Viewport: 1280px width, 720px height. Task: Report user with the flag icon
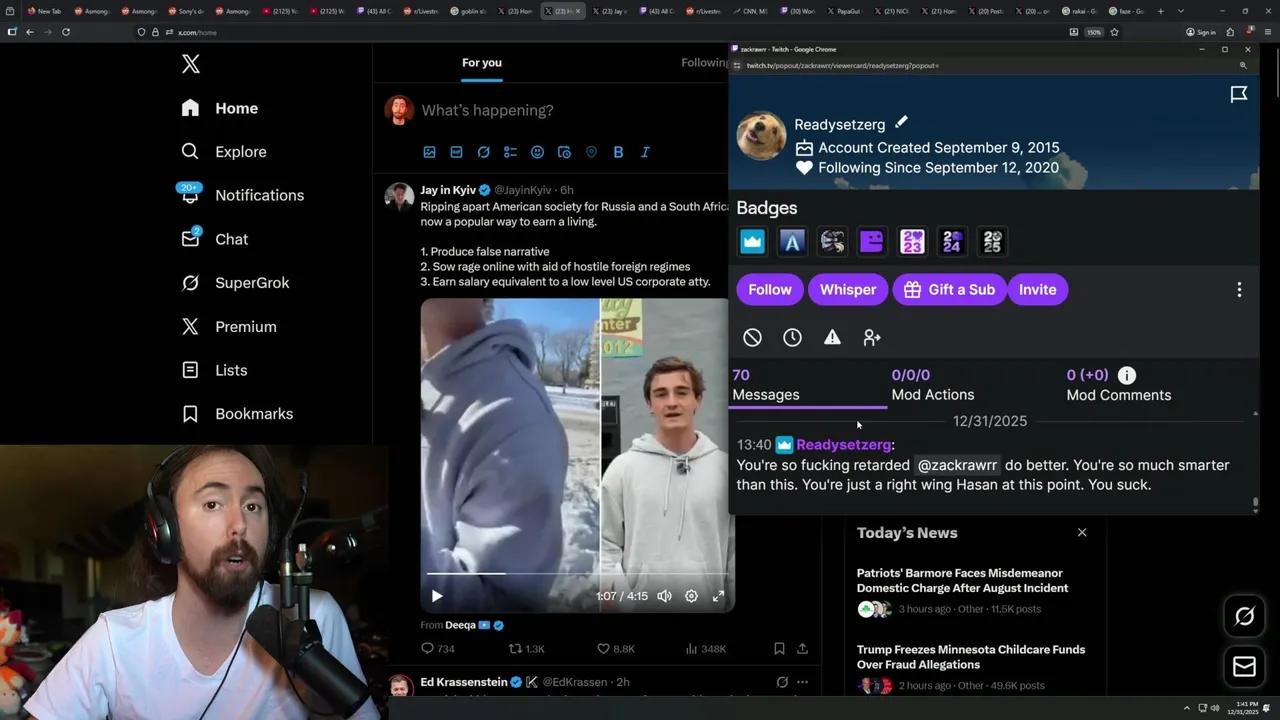pyautogui.click(x=1239, y=94)
